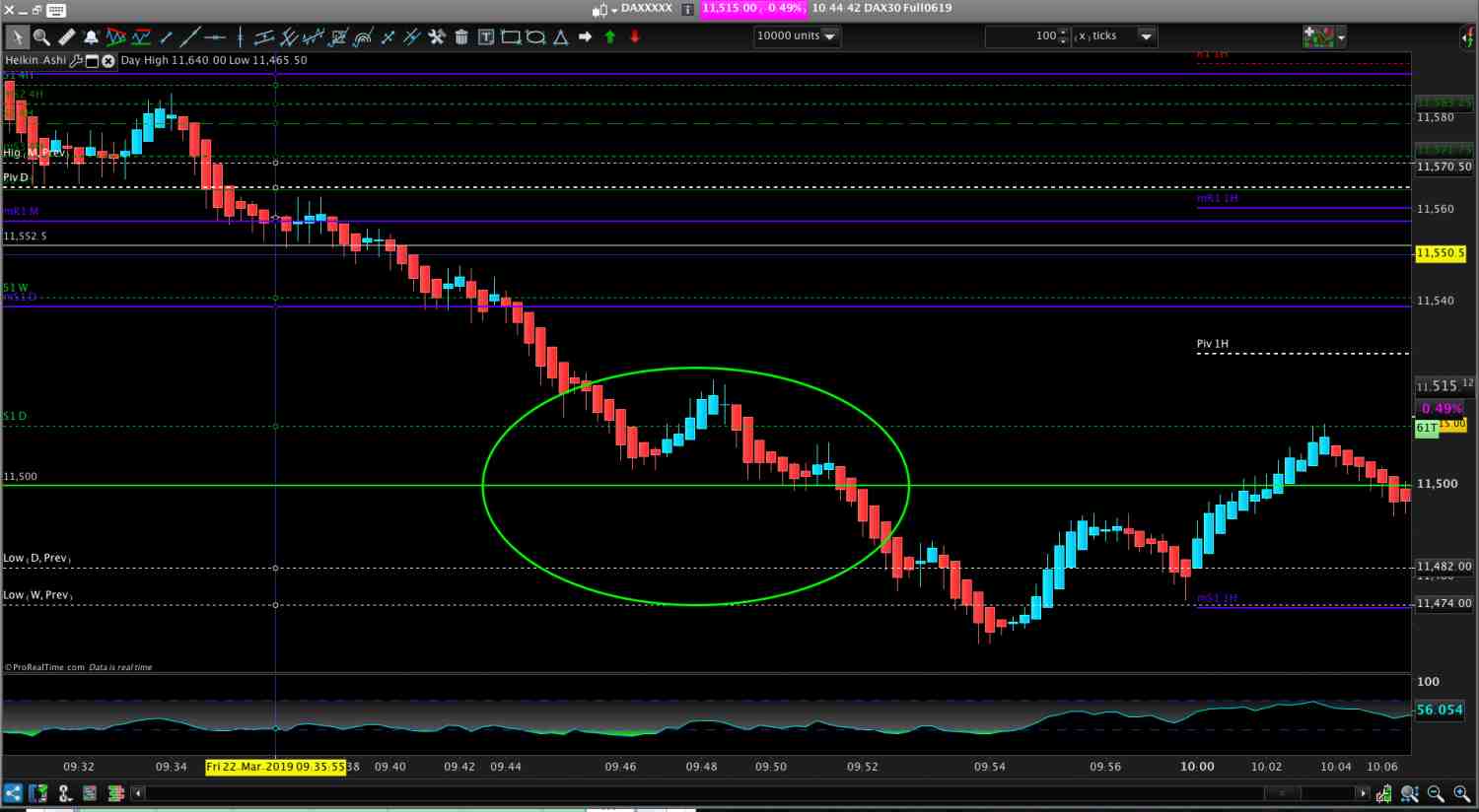Remove the Heikin Ashi price label
This screenshot has height=812, width=1479.
pyautogui.click(x=108, y=60)
